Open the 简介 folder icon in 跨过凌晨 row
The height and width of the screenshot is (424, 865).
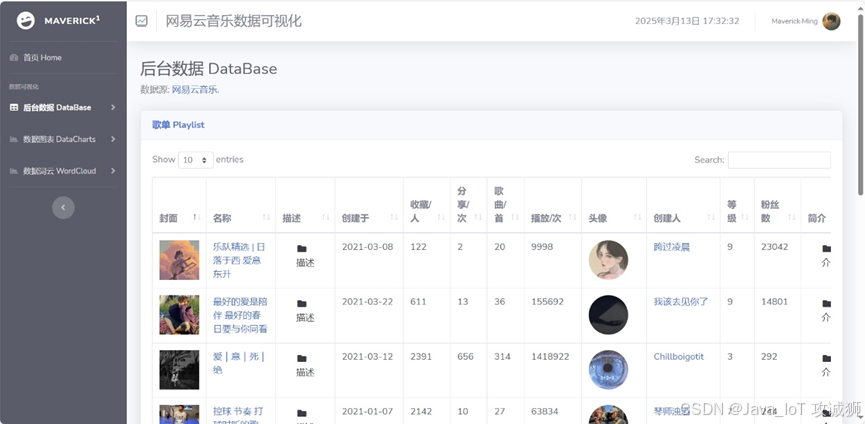pyautogui.click(x=826, y=249)
